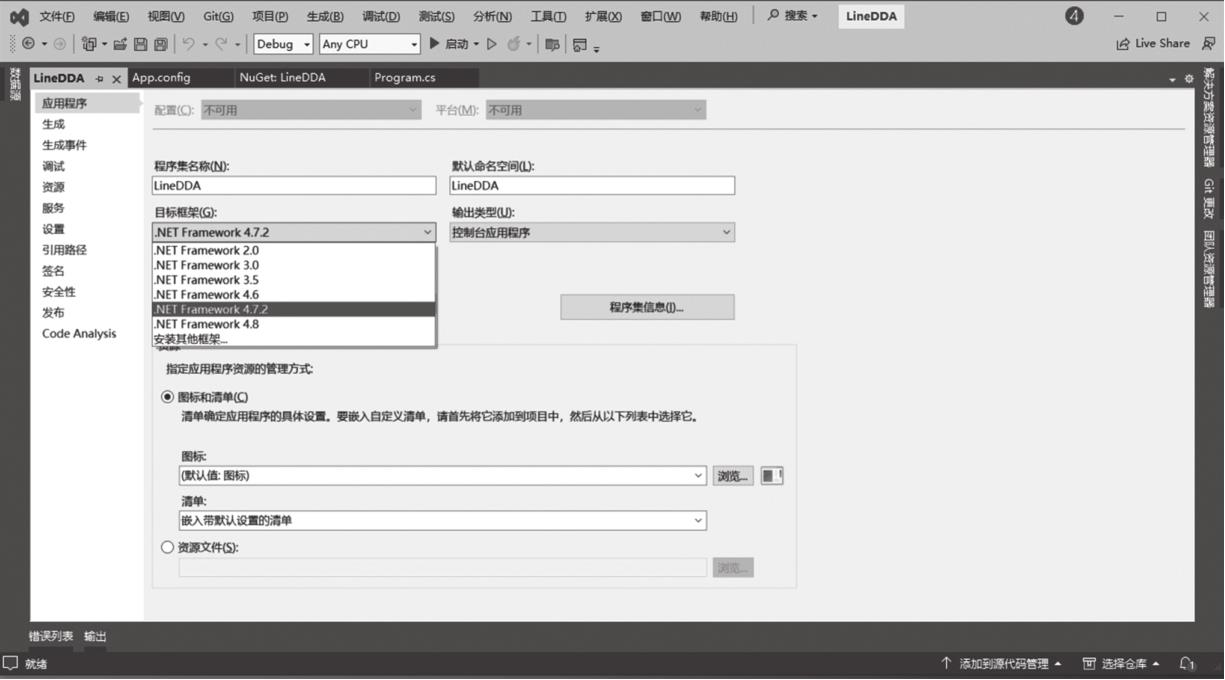Click the icon preview box next to 浏览
The image size is (1225, 680).
(772, 476)
